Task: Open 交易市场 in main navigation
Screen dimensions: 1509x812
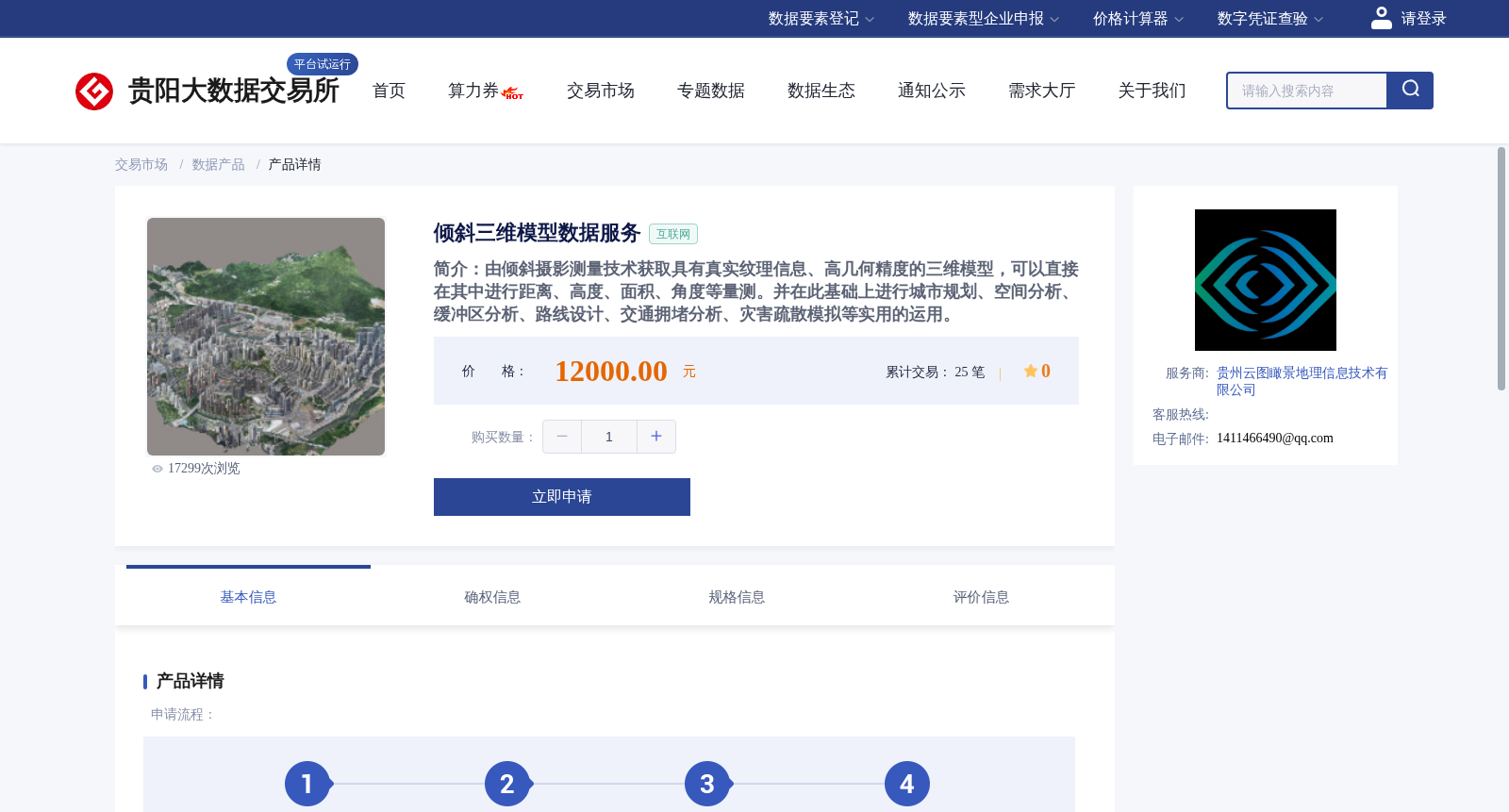Action: pos(601,91)
